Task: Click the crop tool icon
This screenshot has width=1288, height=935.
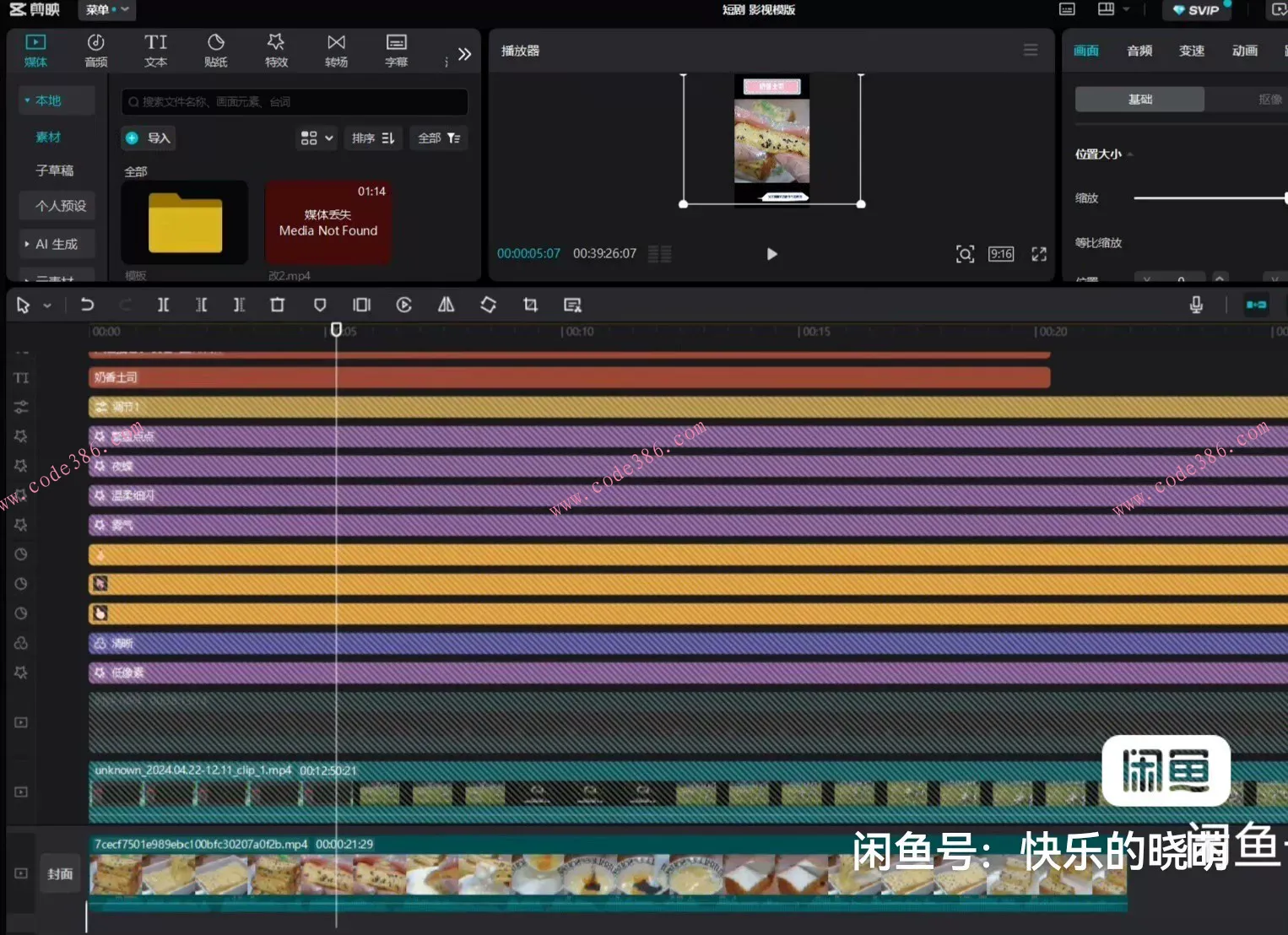Action: (x=530, y=305)
